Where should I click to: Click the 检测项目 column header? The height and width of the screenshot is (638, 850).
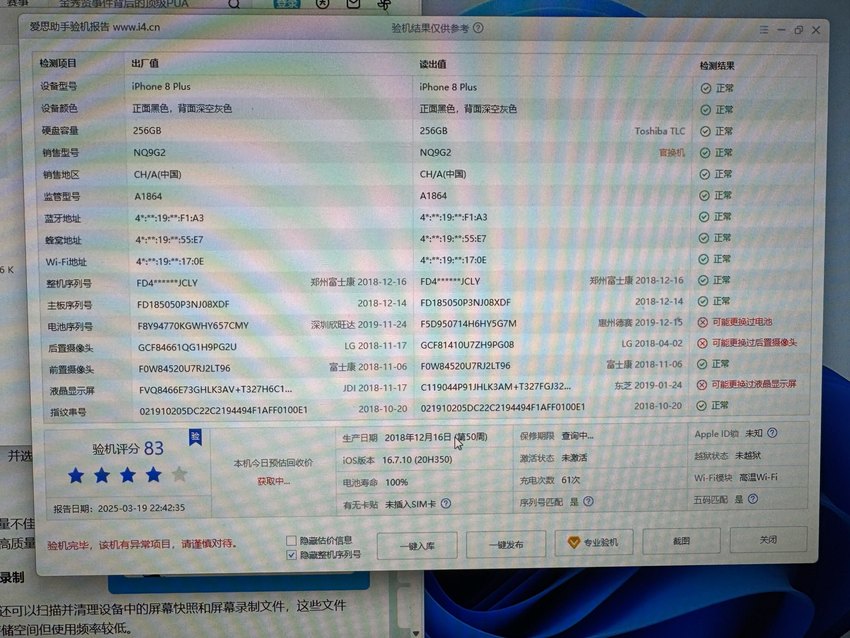click(58, 63)
